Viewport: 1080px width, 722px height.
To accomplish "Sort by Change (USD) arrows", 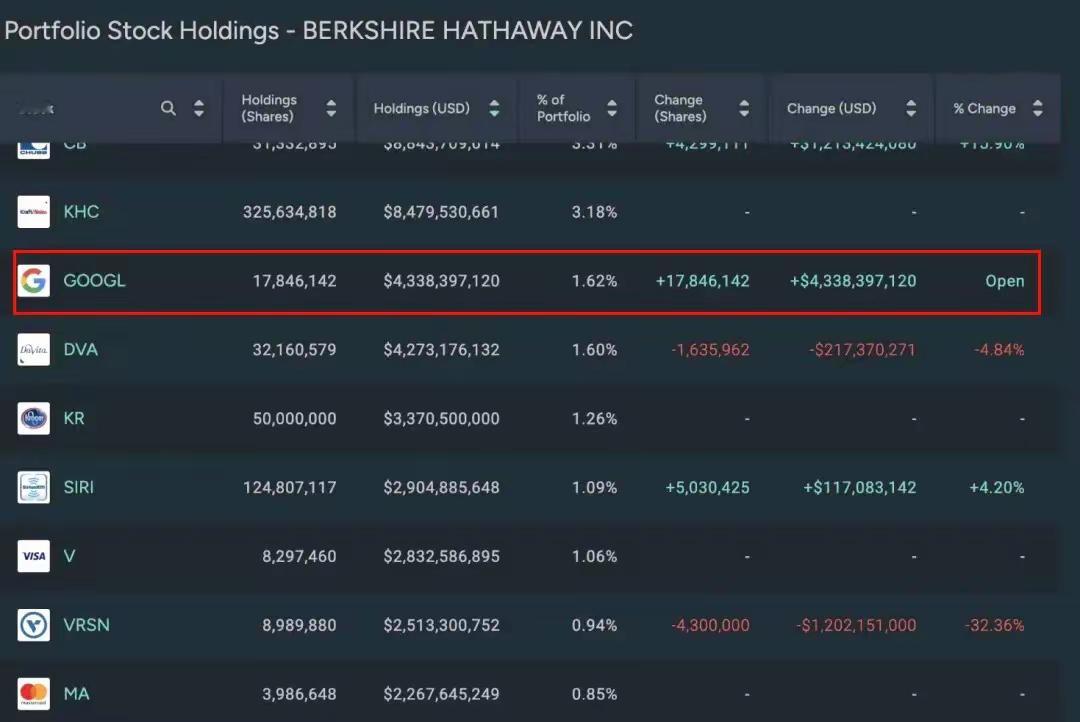I will click(911, 108).
